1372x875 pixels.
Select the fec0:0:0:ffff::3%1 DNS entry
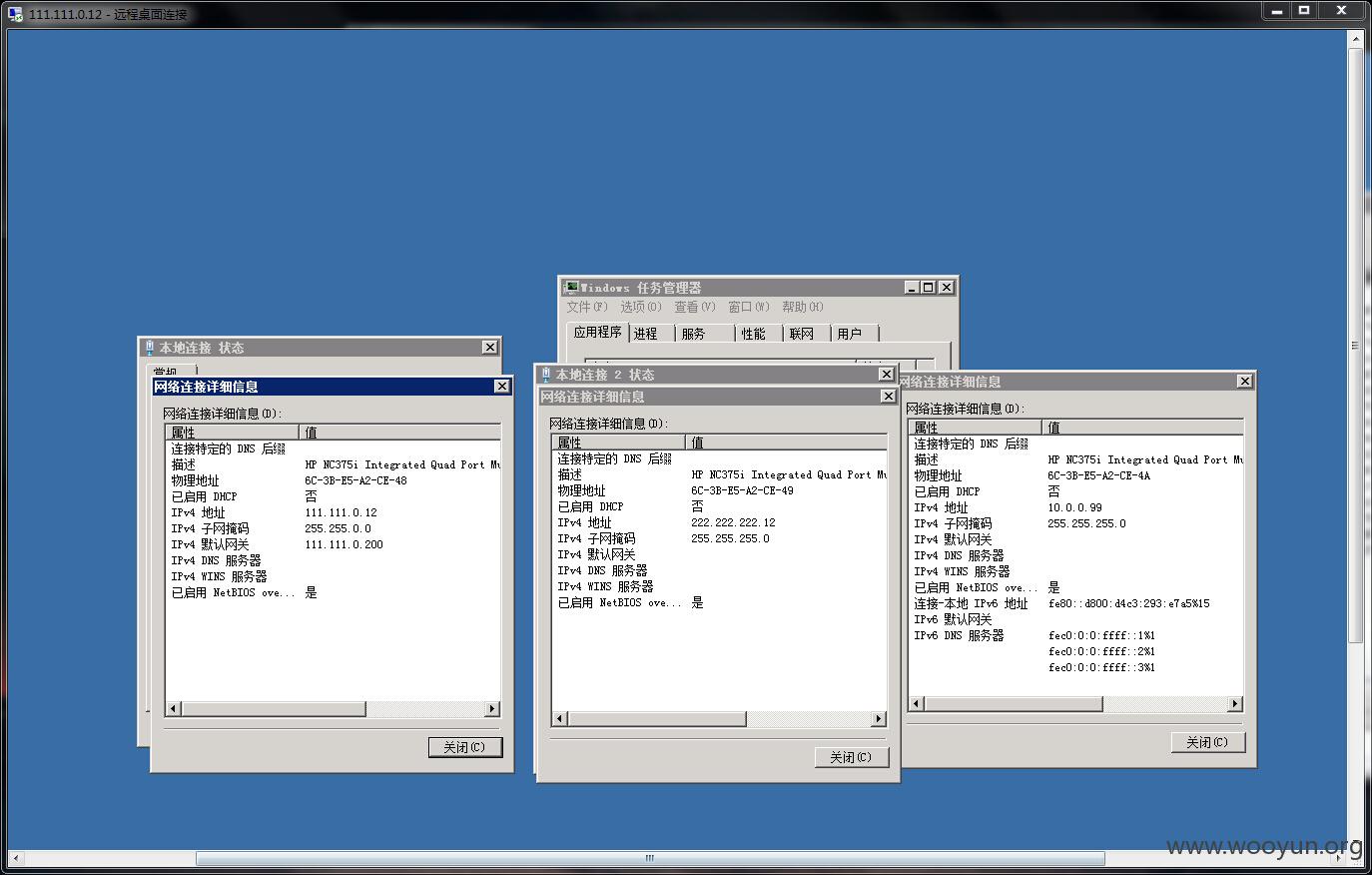1101,667
